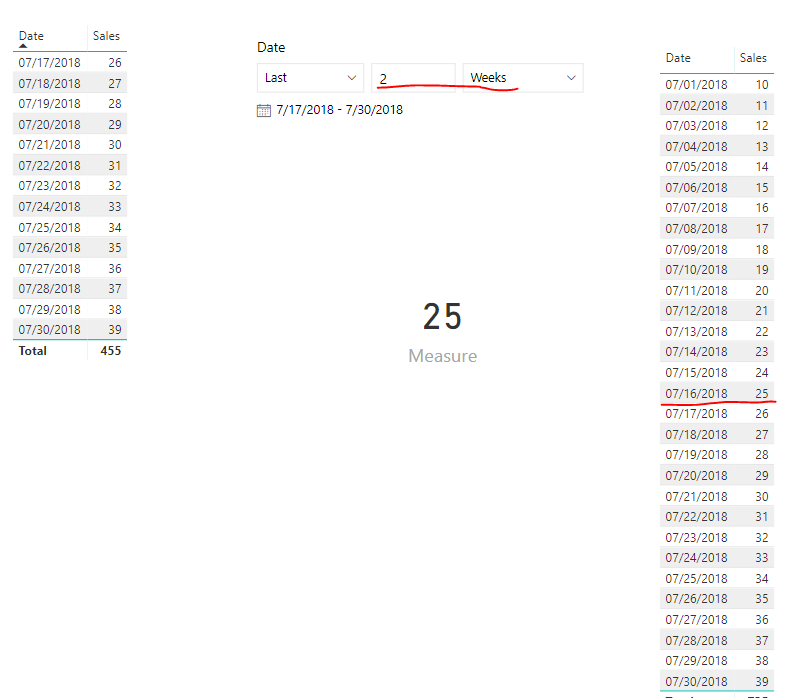789x698 pixels.
Task: Click sales value 26 in the left table
Action: pyautogui.click(x=115, y=62)
